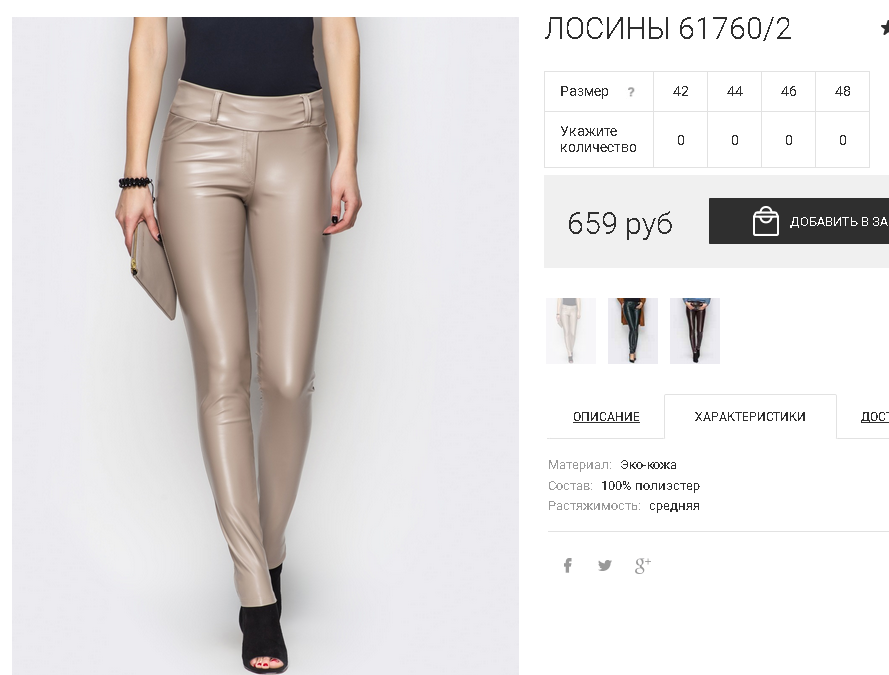The image size is (889, 675).
Task: Open the ОПИСАНИЕ tab
Action: (606, 417)
